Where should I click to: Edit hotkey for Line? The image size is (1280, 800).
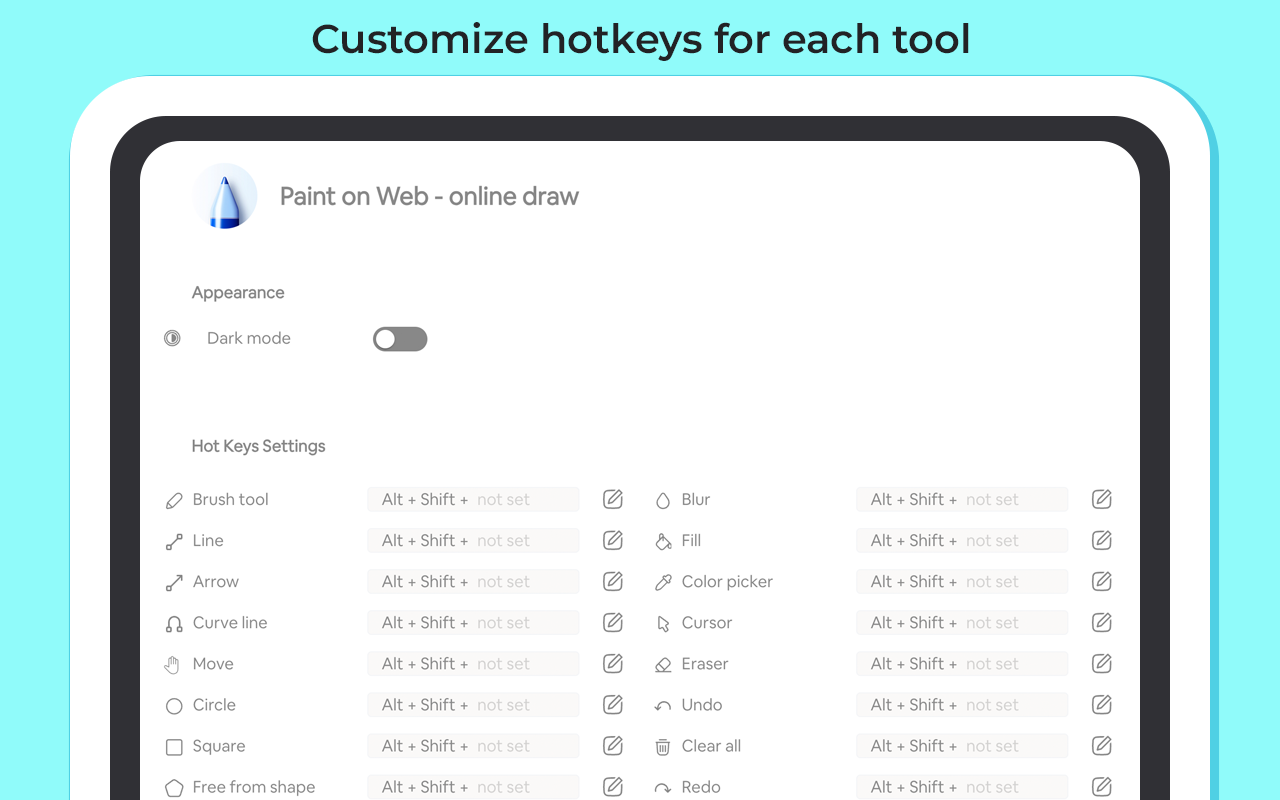pyautogui.click(x=613, y=540)
